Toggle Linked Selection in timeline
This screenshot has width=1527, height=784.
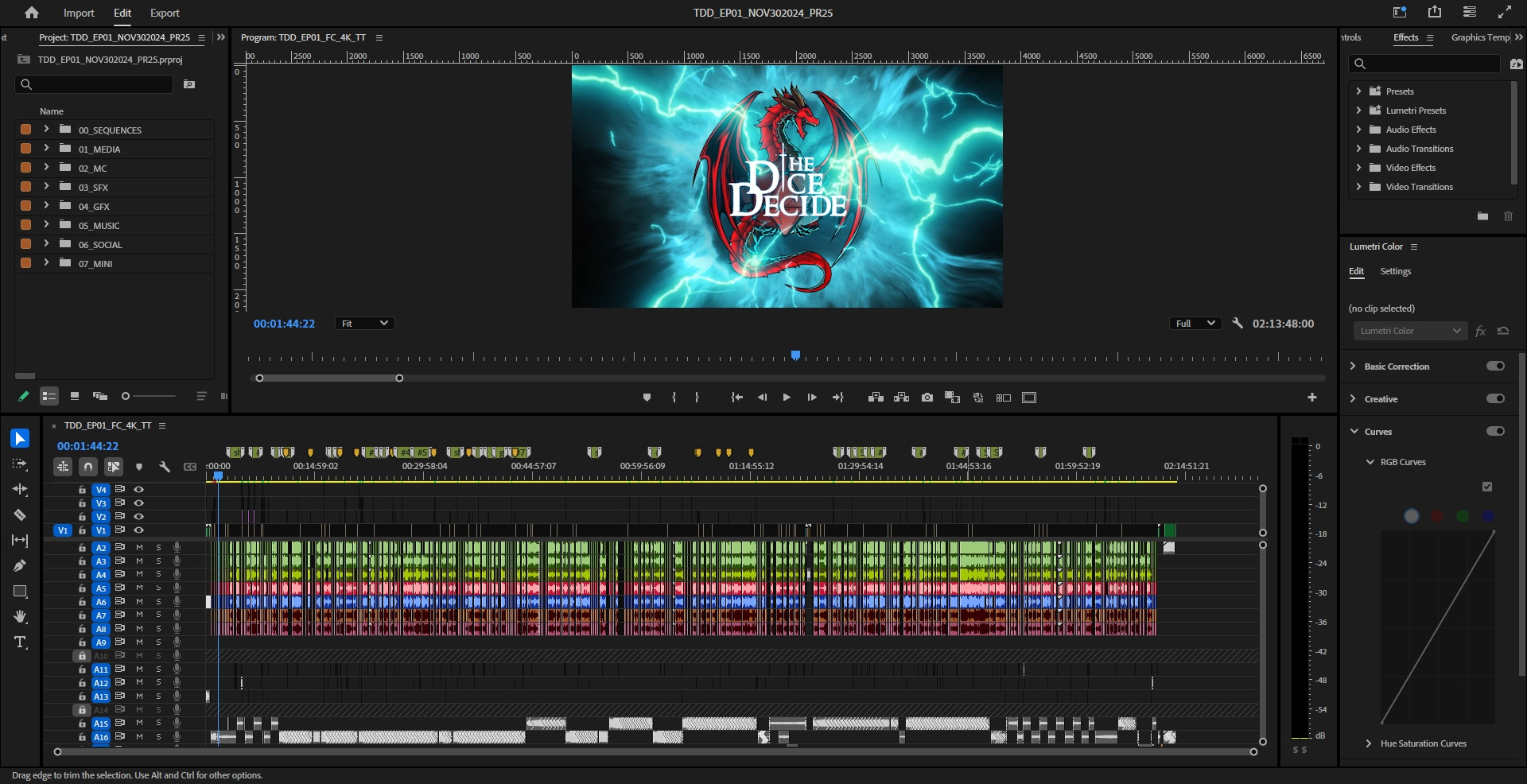tap(114, 467)
